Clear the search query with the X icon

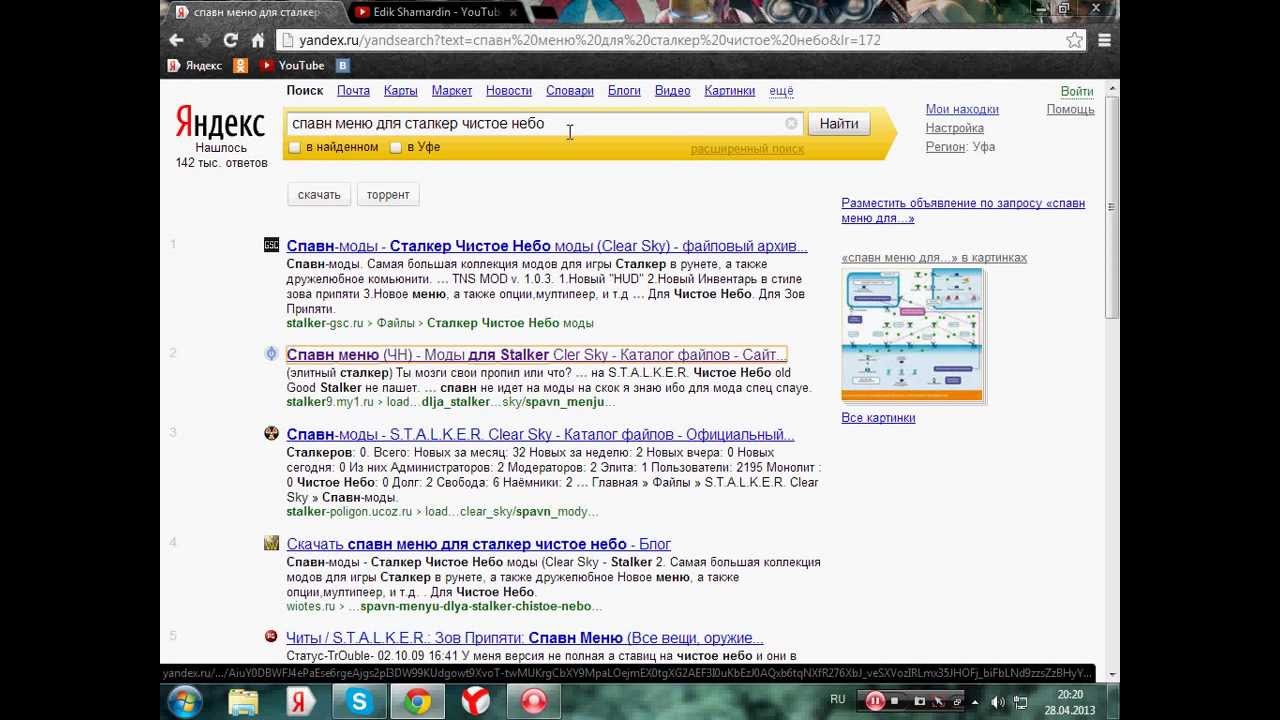[791, 123]
